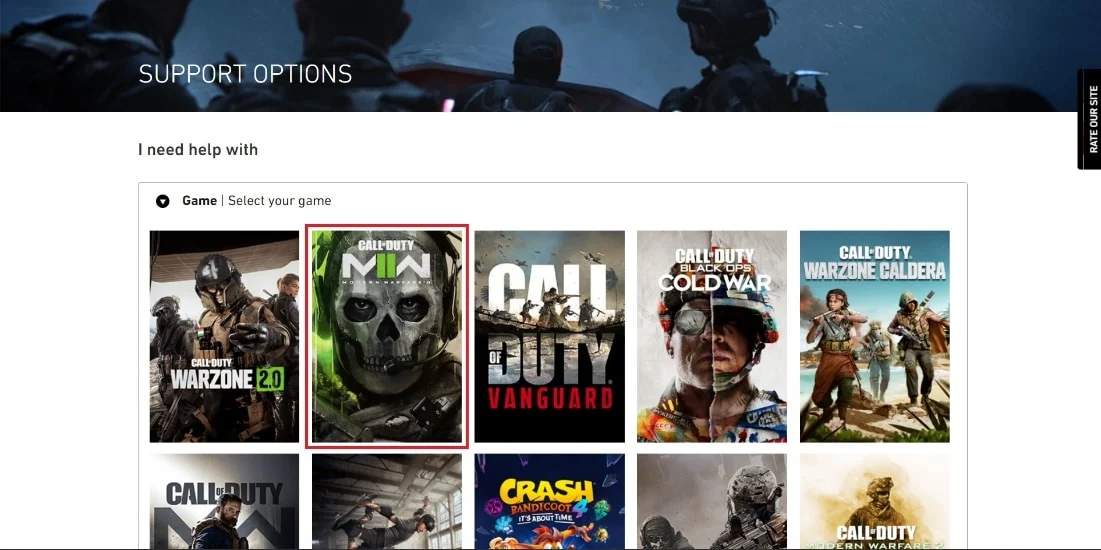
Task: Pick the skateboarding game cover
Action: click(x=387, y=502)
